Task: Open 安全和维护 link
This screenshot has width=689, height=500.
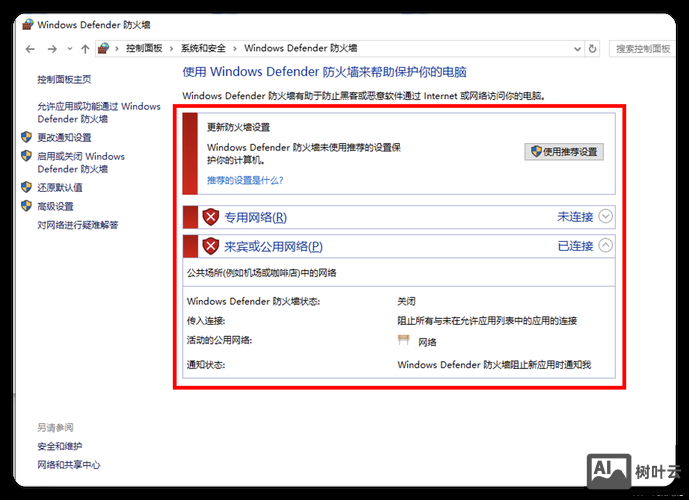Action: point(60,446)
